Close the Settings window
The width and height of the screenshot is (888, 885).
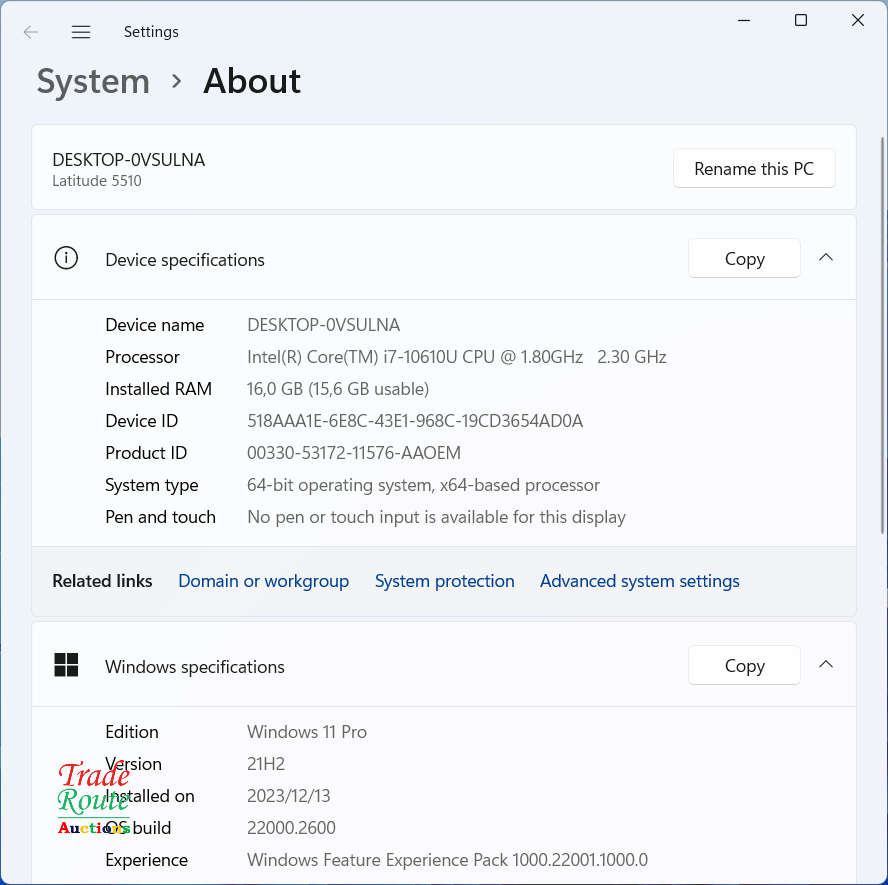pyautogui.click(x=858, y=20)
